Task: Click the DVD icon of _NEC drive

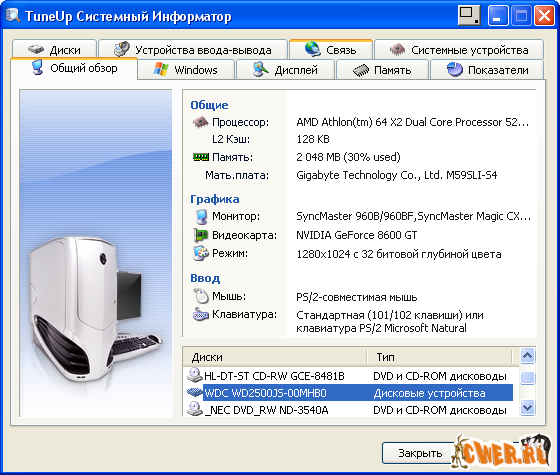Action: pos(195,409)
